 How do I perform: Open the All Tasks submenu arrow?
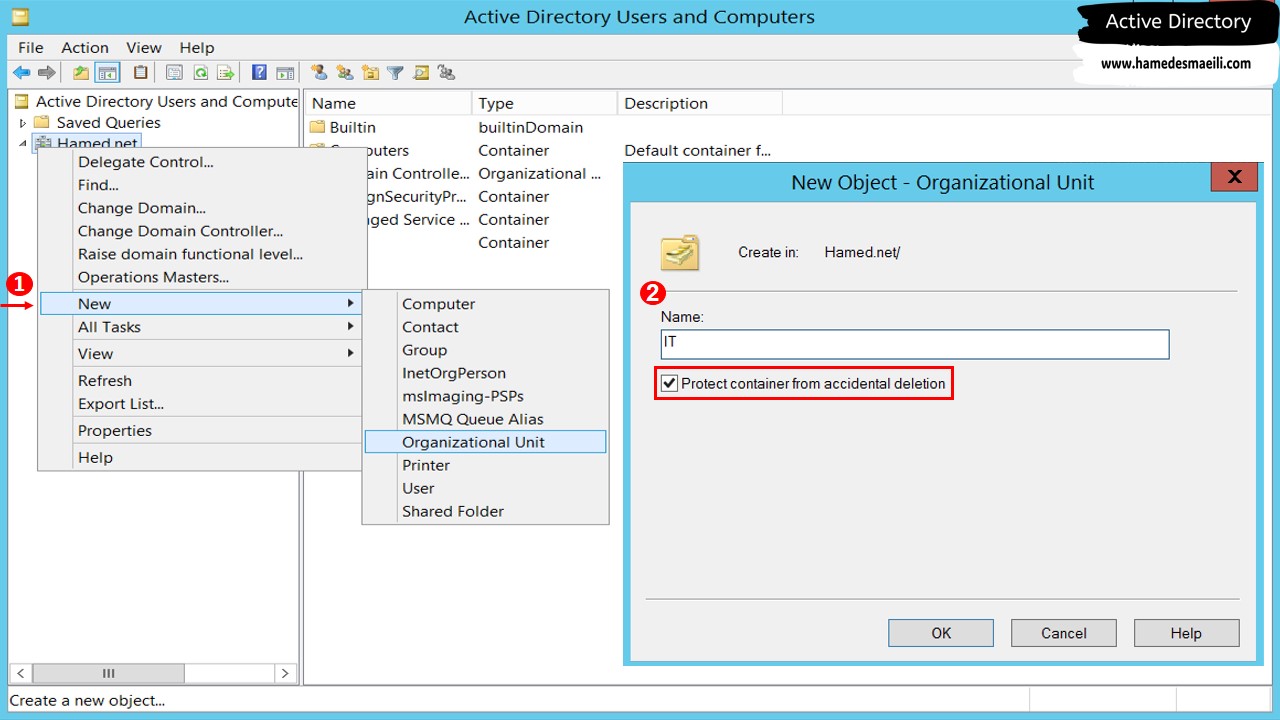(351, 326)
